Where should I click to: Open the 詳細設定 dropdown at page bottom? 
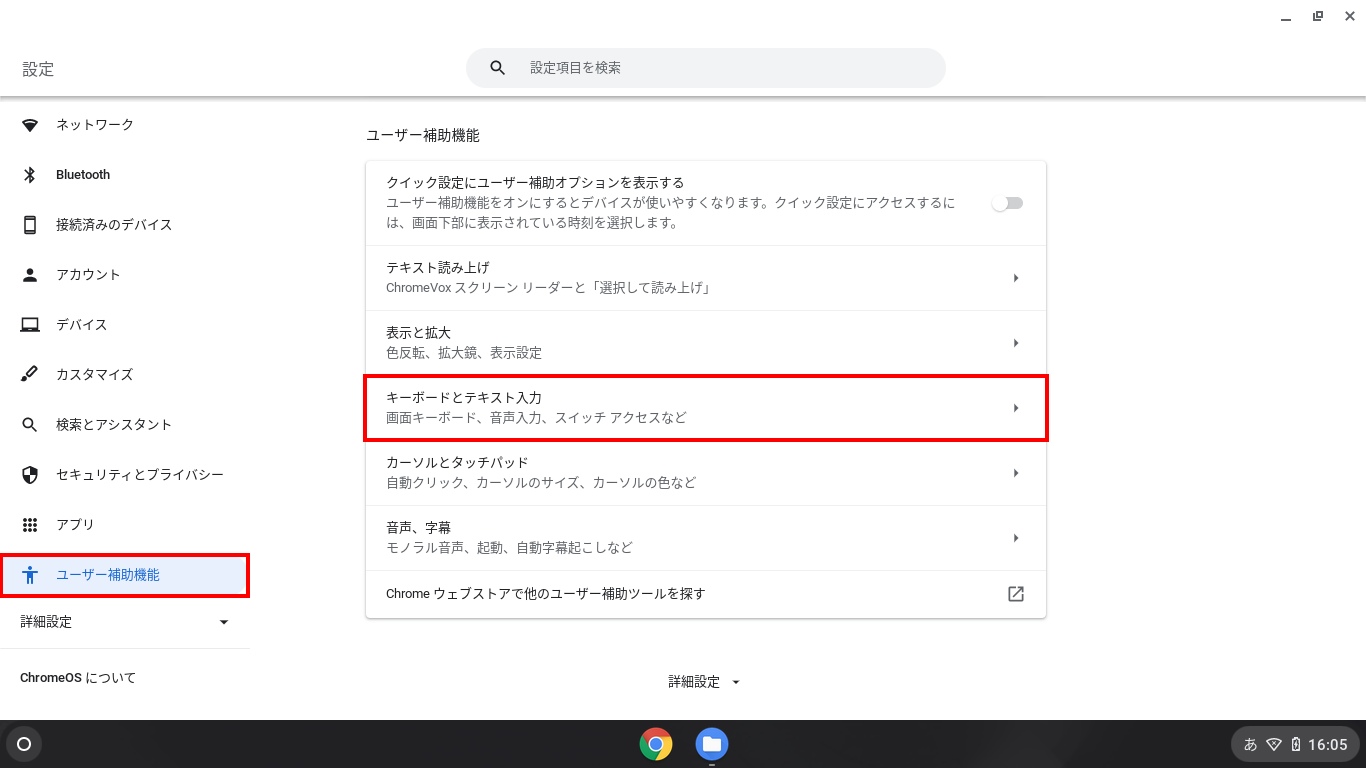pyautogui.click(x=705, y=681)
